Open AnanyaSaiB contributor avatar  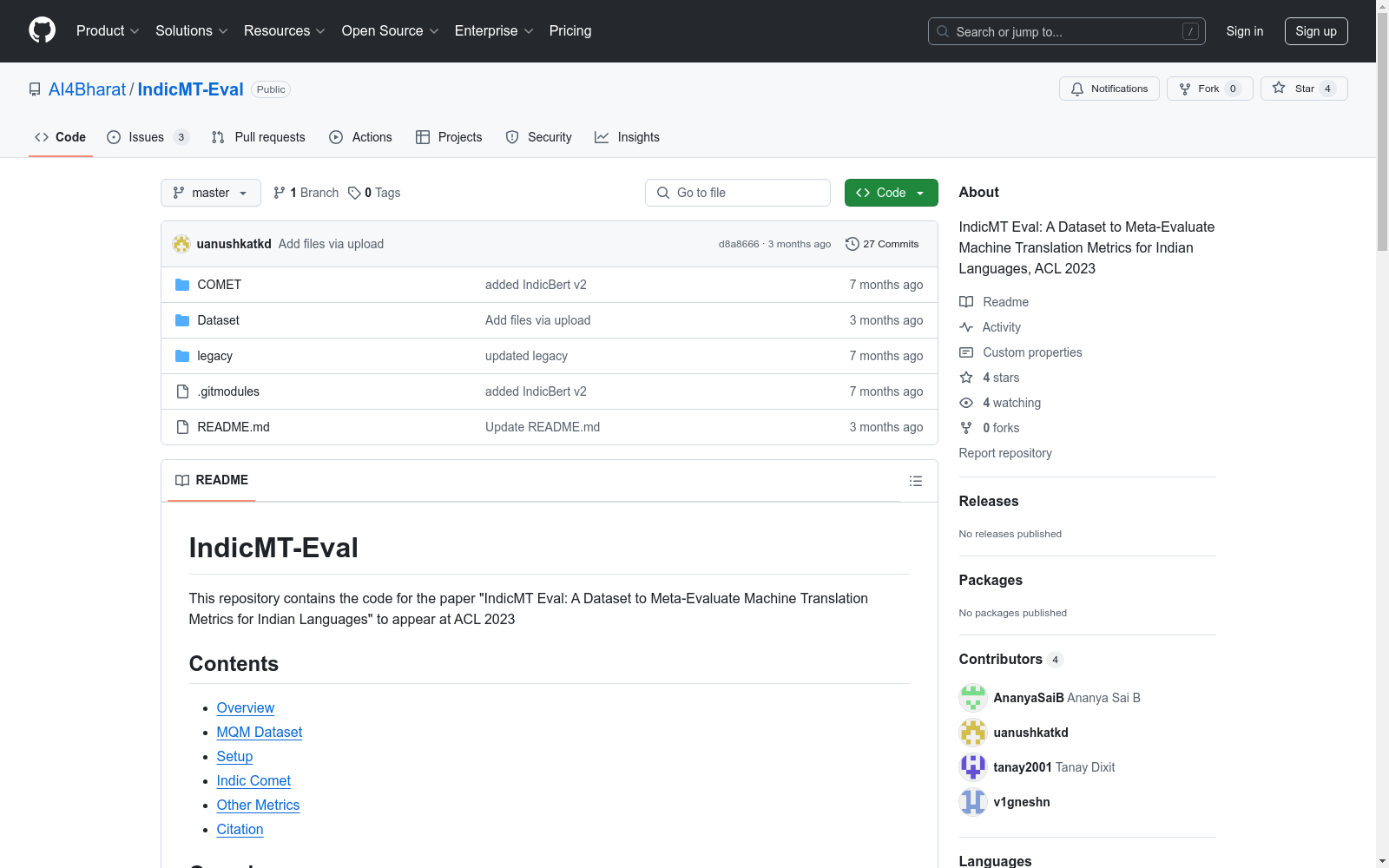pyautogui.click(x=973, y=698)
